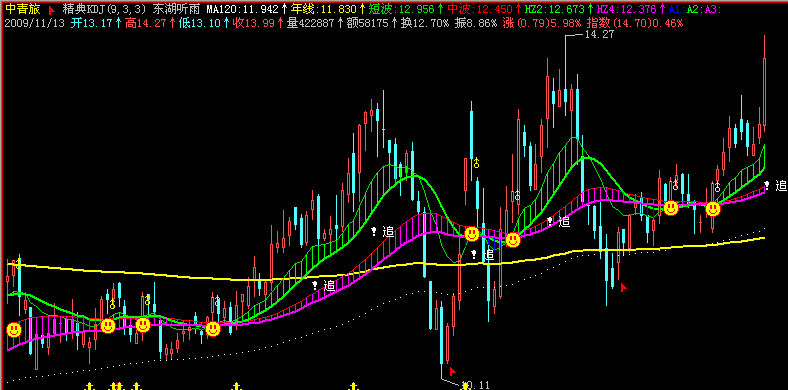Click the third smiley face from the left

(x=143, y=325)
